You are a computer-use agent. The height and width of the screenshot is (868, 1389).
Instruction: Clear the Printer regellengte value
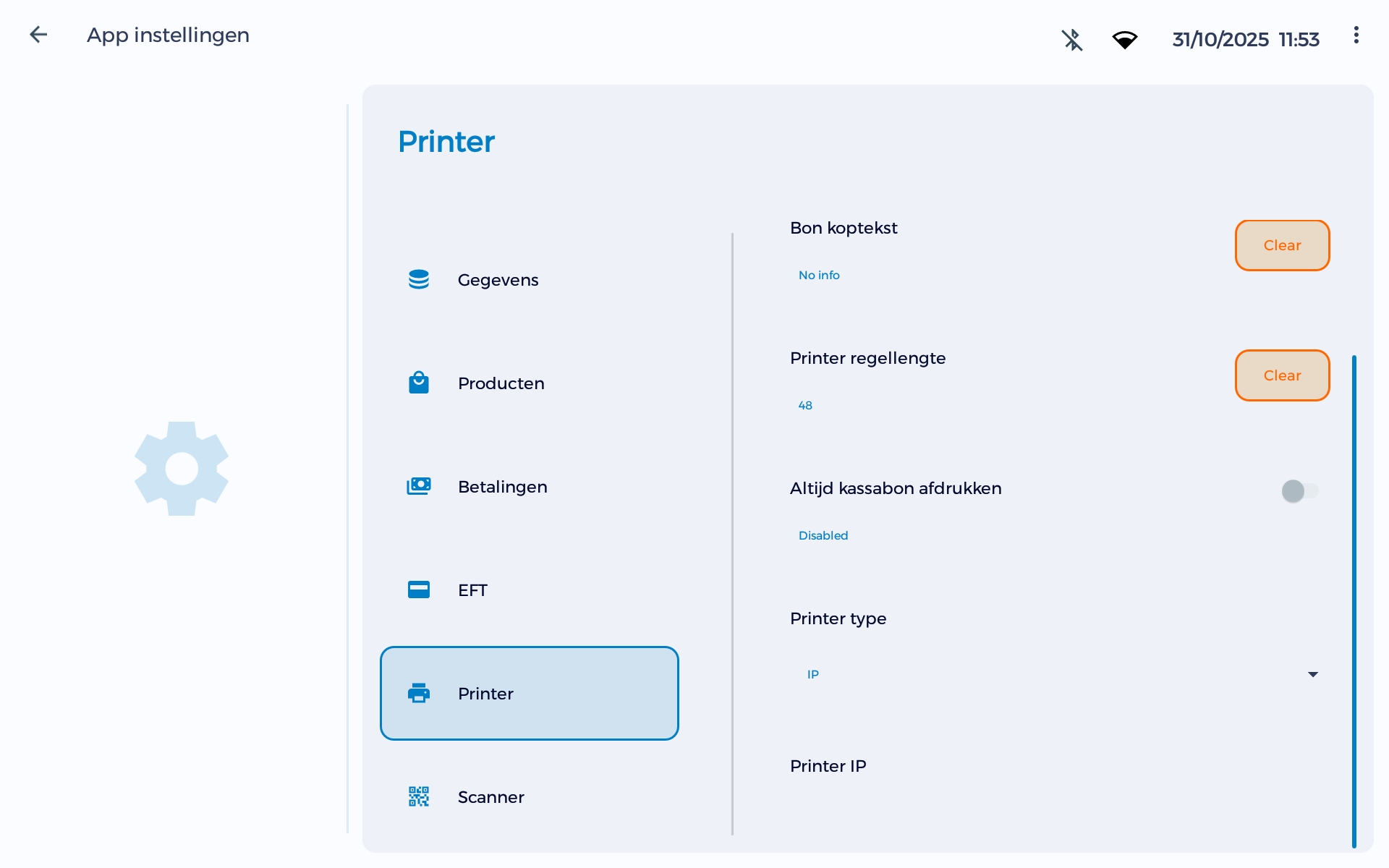pyautogui.click(x=1281, y=375)
